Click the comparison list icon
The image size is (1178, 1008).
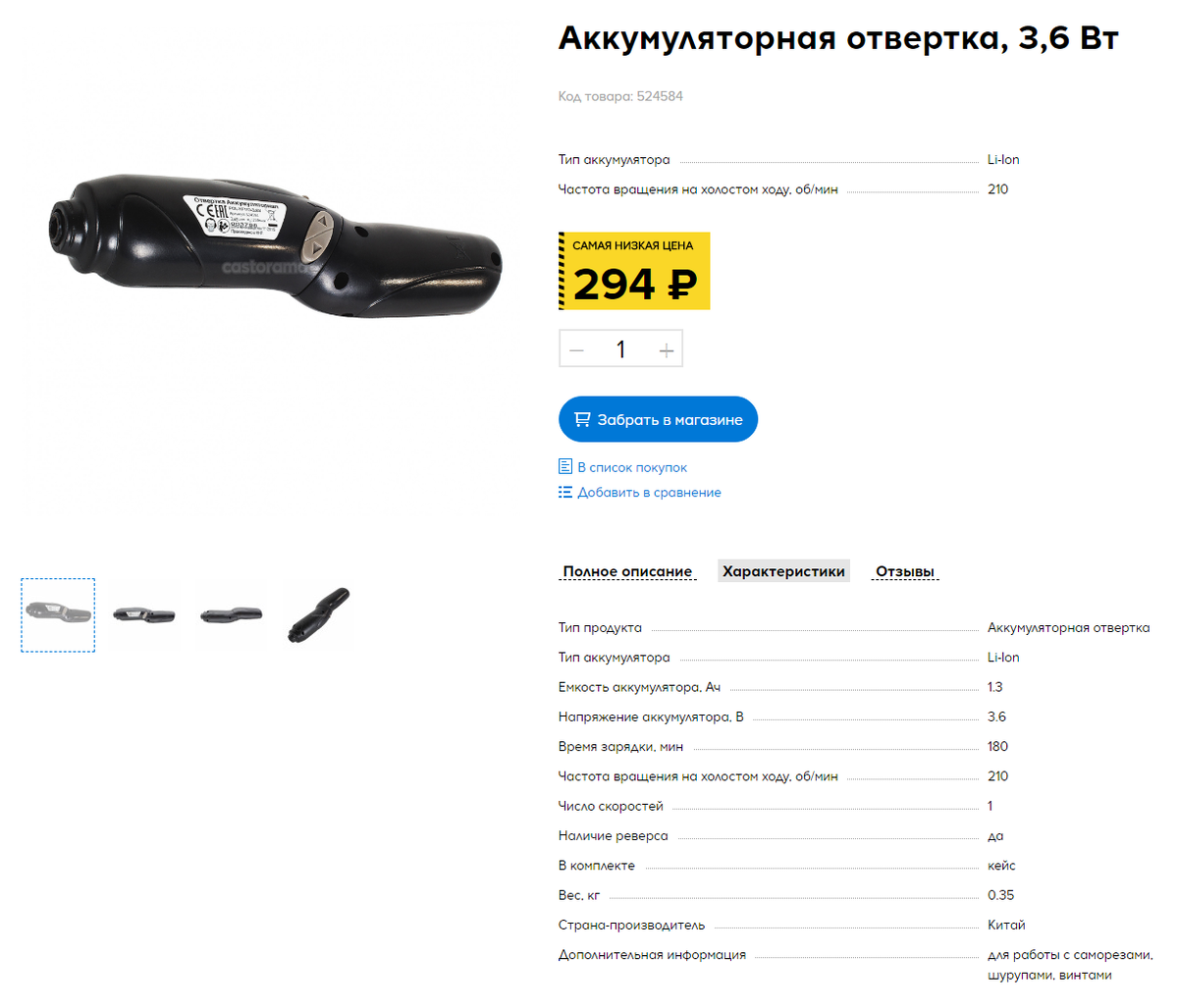(565, 492)
